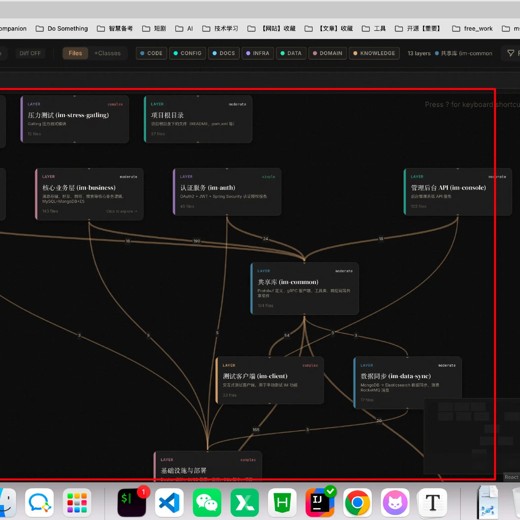This screenshot has width=520, height=520.
Task: Open IntelliJ IDEA from the dock
Action: click(x=320, y=503)
